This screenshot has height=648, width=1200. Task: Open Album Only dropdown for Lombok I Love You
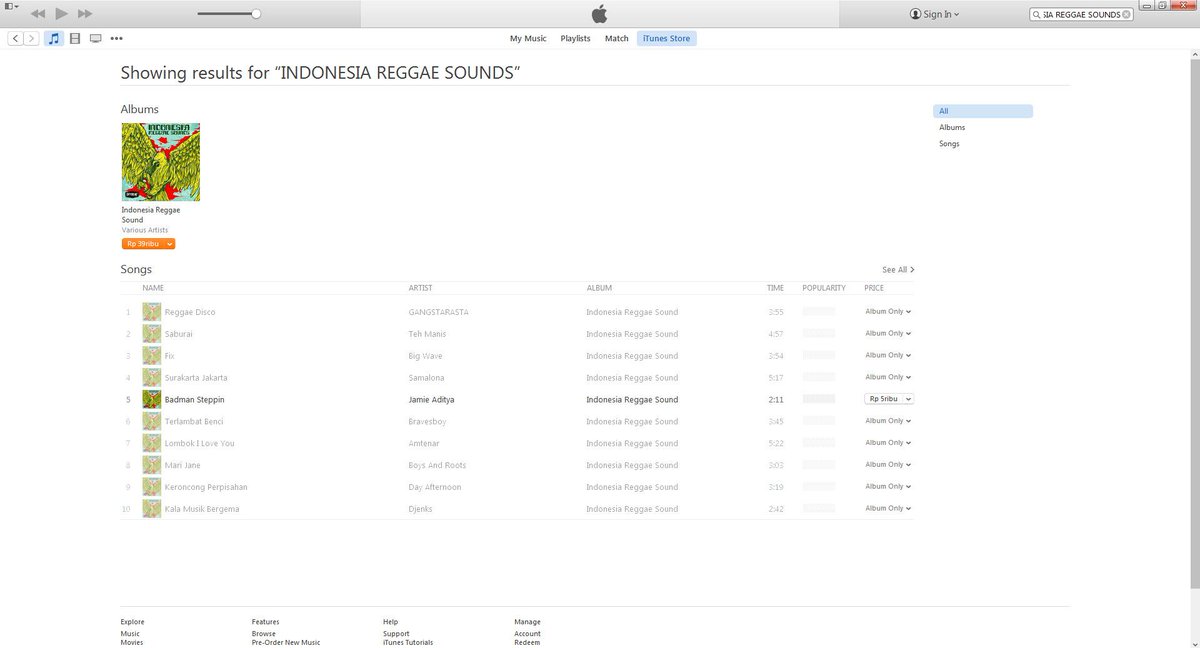tap(888, 443)
